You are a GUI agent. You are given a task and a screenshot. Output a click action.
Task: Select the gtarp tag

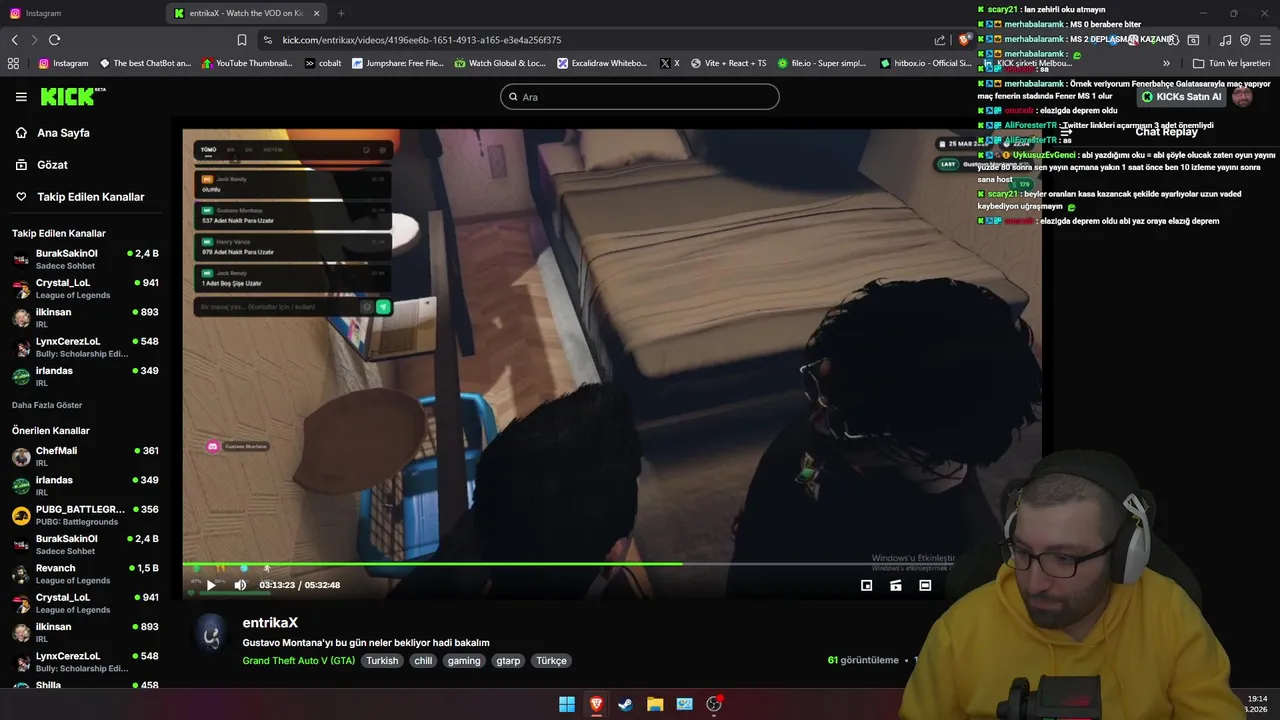pos(508,661)
